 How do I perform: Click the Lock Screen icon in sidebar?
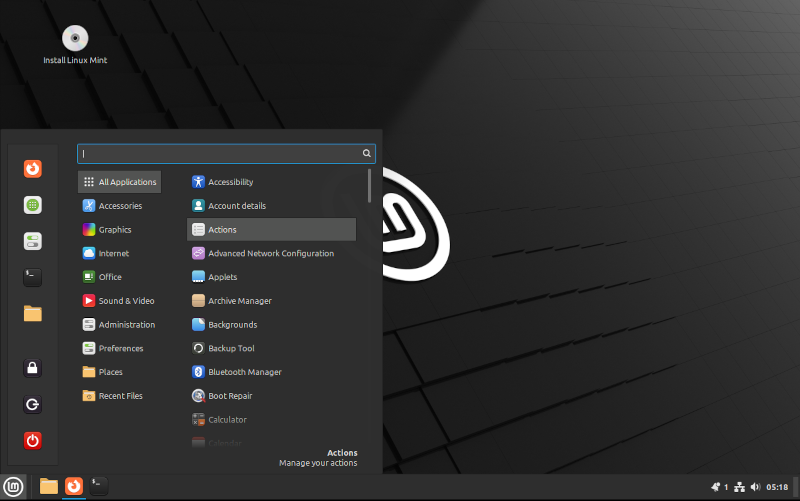[33, 368]
